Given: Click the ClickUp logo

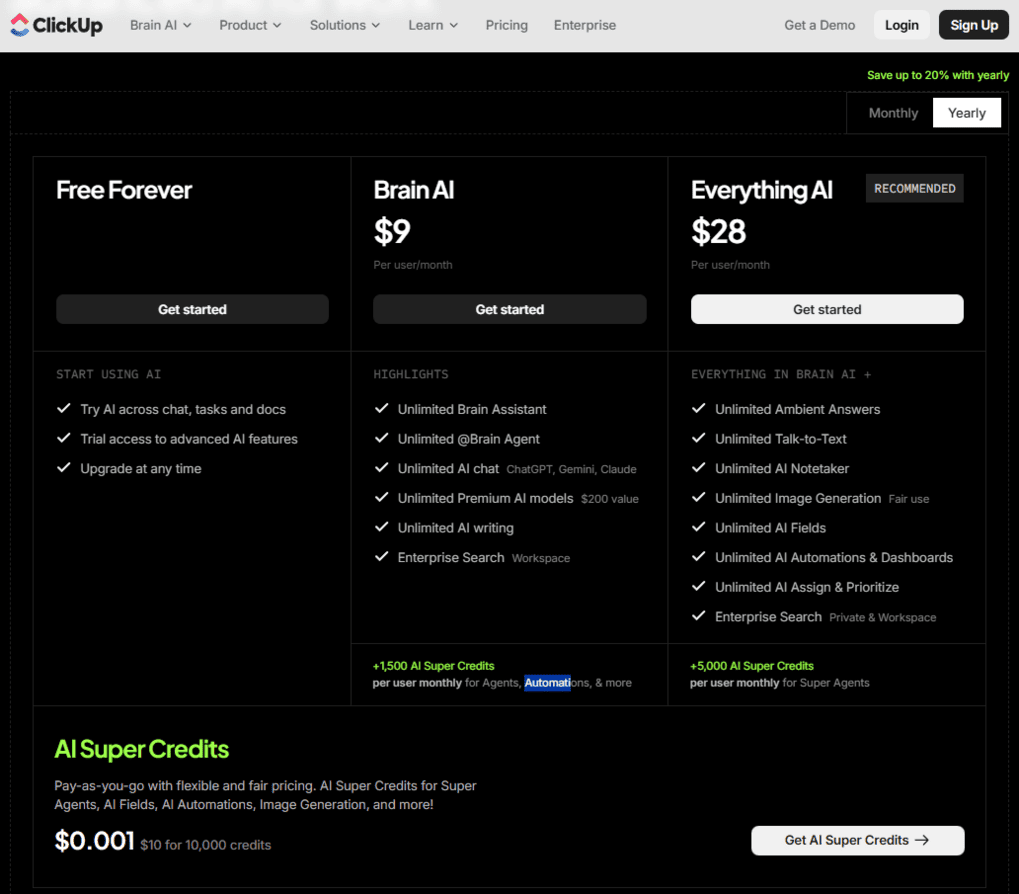Looking at the screenshot, I should click(56, 25).
